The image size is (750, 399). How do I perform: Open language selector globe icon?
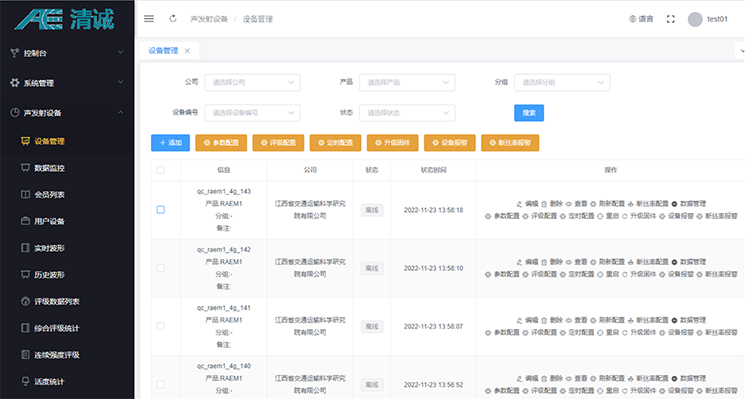(x=632, y=19)
